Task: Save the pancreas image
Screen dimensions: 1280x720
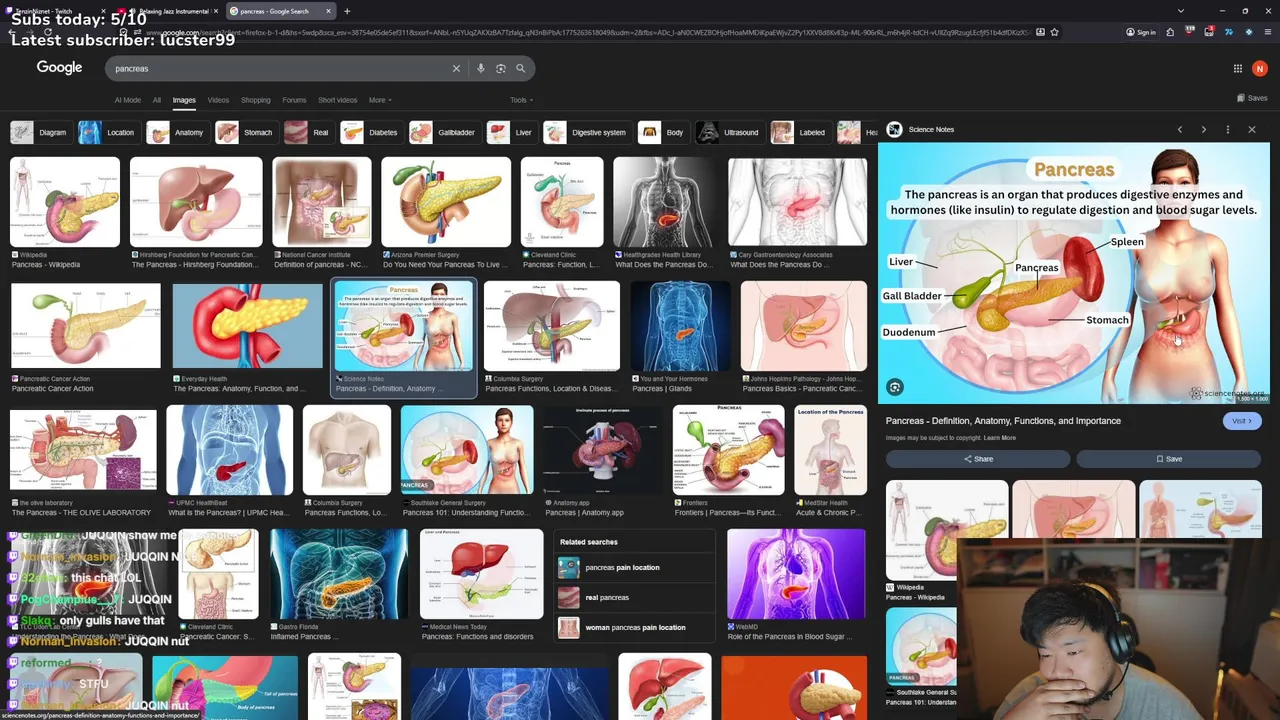Action: pos(1169,459)
